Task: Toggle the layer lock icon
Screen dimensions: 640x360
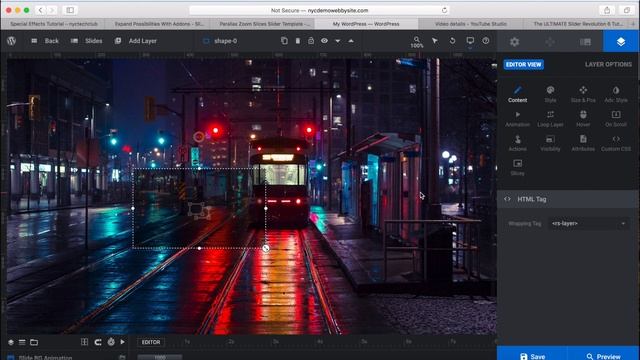Action: pyautogui.click(x=311, y=40)
